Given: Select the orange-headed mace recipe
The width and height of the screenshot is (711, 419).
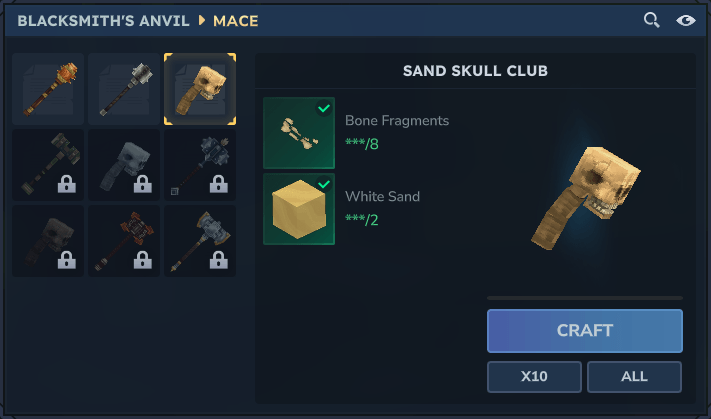Looking at the screenshot, I should click(x=48, y=89).
